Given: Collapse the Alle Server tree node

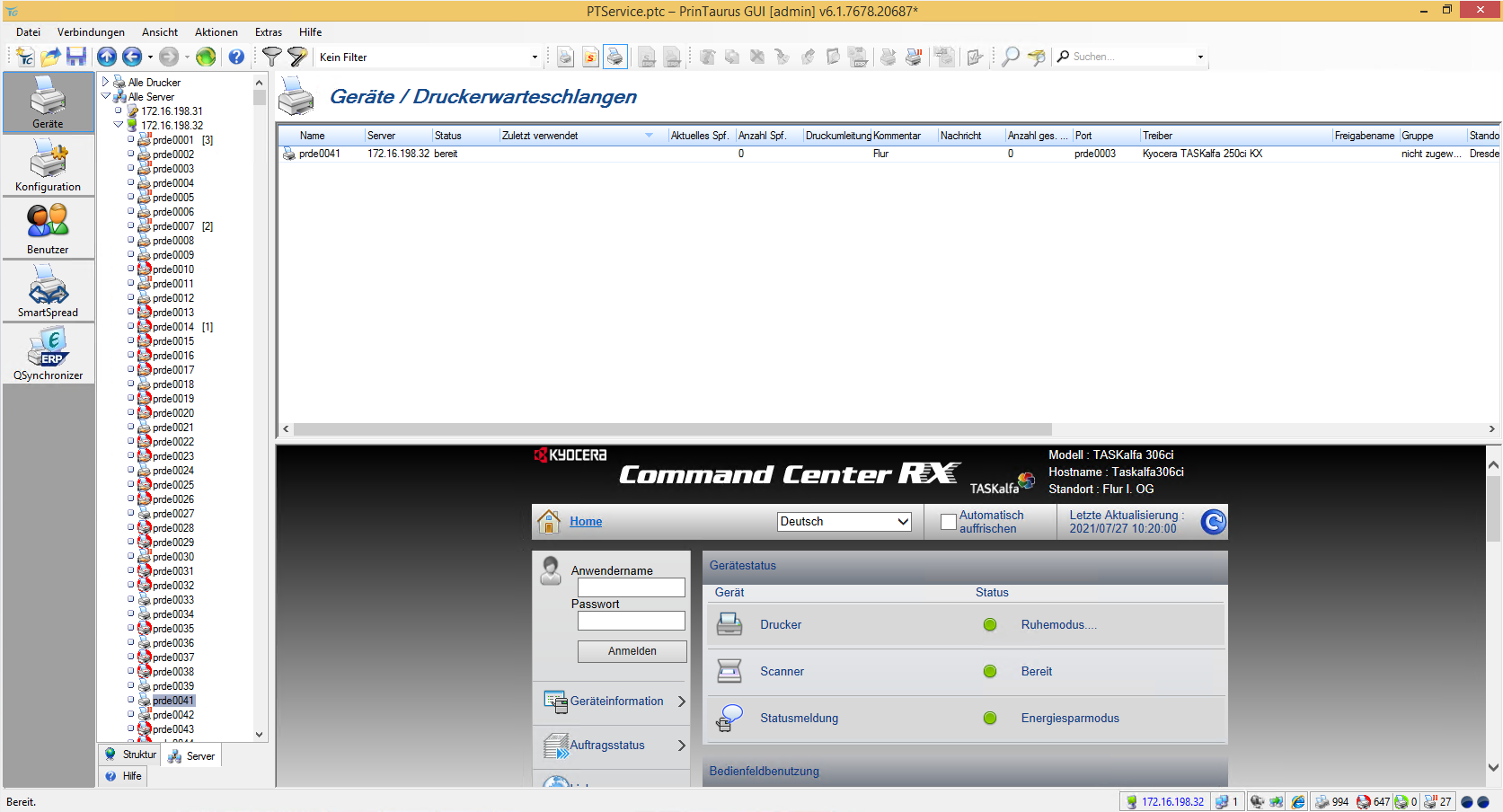Looking at the screenshot, I should coord(106,96).
